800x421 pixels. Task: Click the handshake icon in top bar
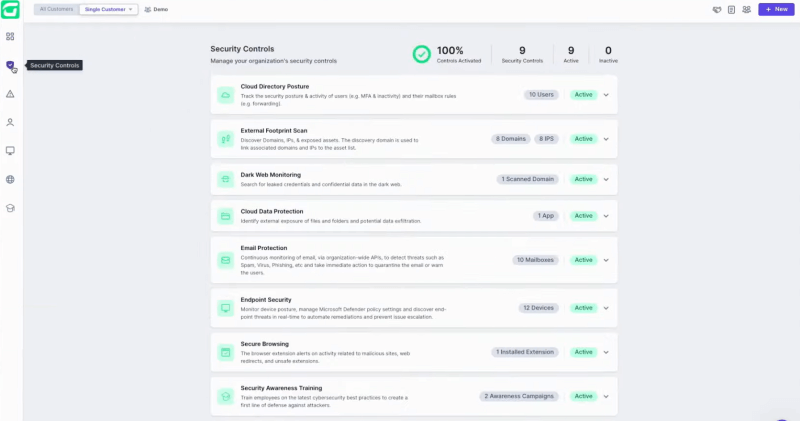click(717, 10)
